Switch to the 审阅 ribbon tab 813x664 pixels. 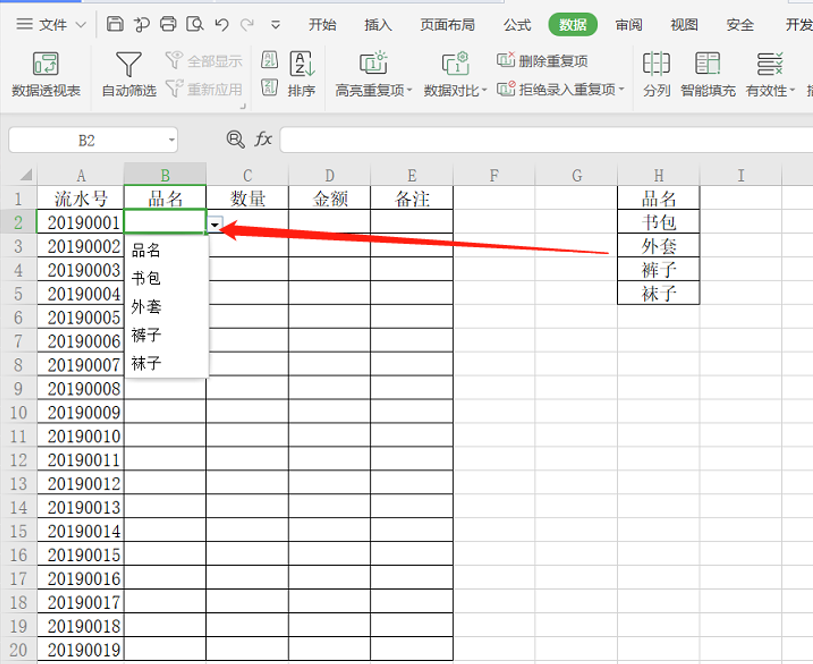tap(628, 24)
